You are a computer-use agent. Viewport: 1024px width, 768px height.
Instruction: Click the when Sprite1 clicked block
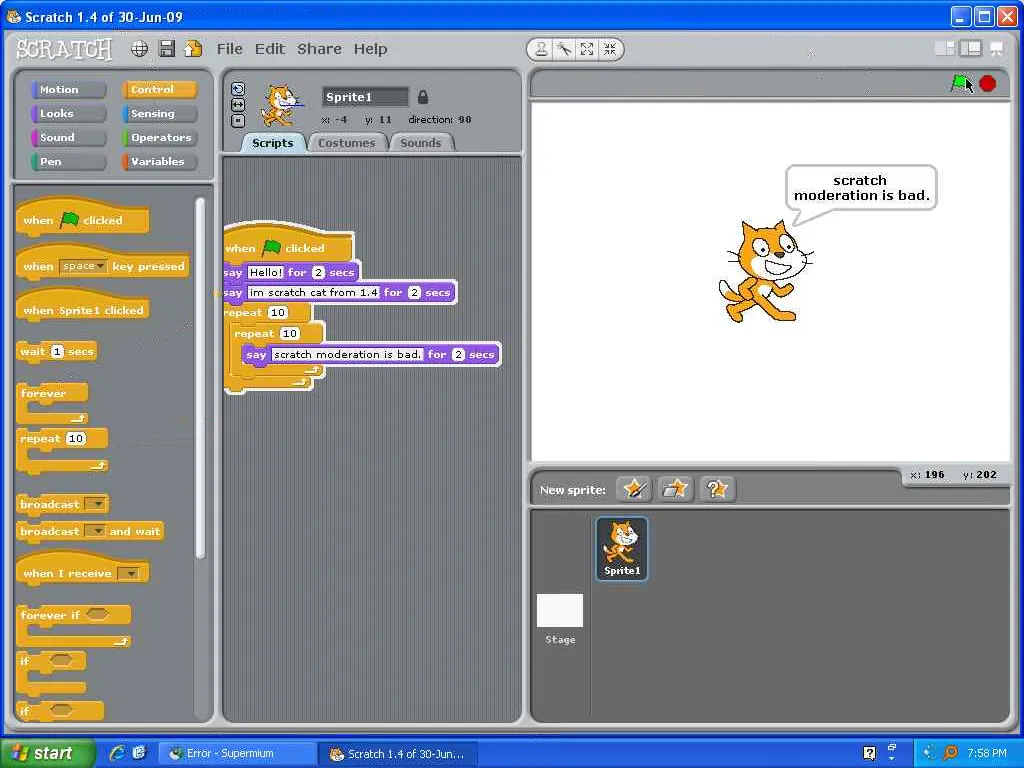82,307
